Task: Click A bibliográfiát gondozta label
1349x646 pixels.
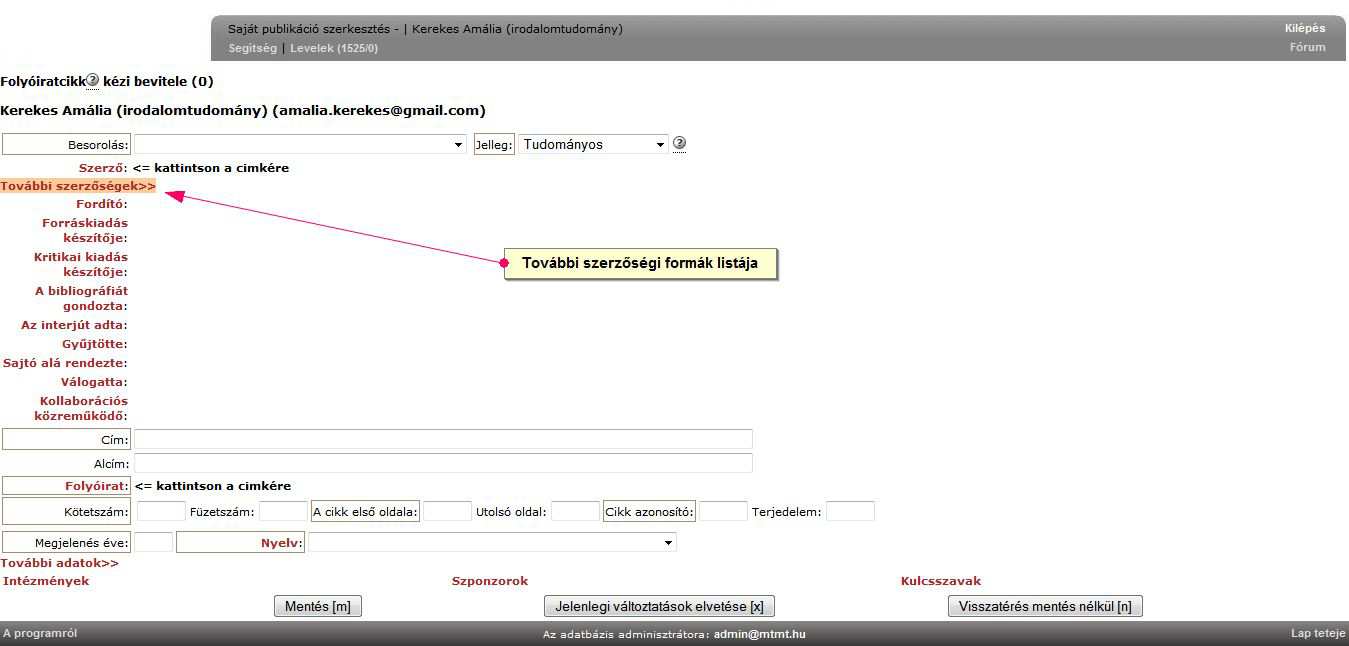Action: click(x=82, y=298)
